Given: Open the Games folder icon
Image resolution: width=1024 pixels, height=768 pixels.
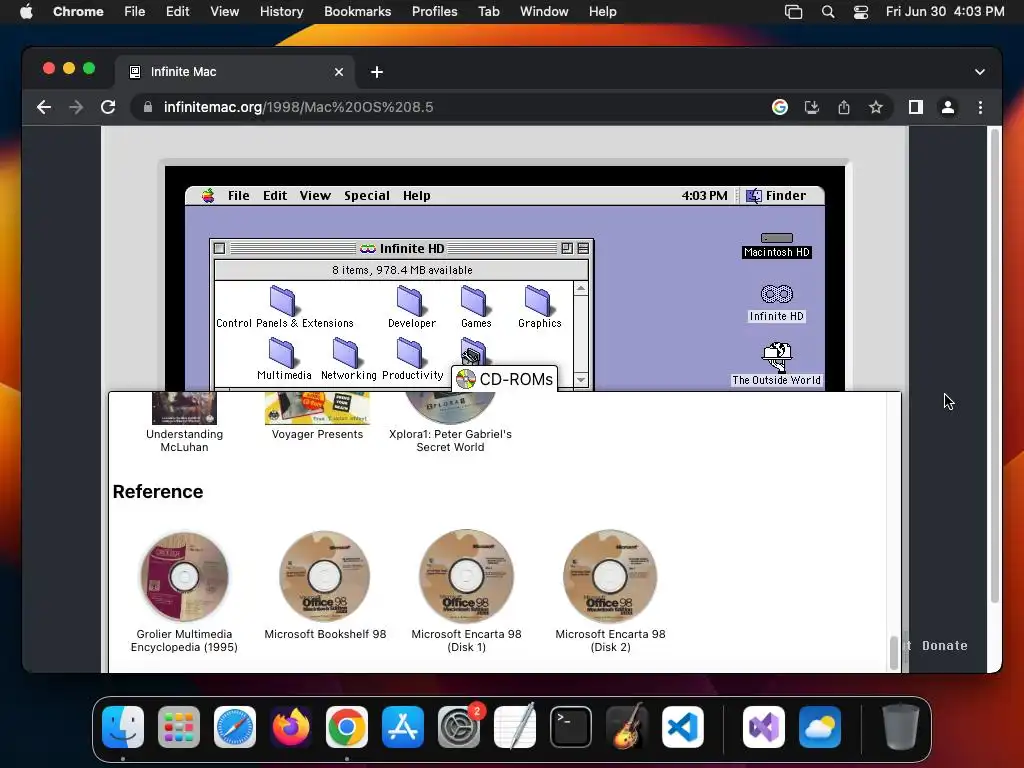Looking at the screenshot, I should click(474, 301).
